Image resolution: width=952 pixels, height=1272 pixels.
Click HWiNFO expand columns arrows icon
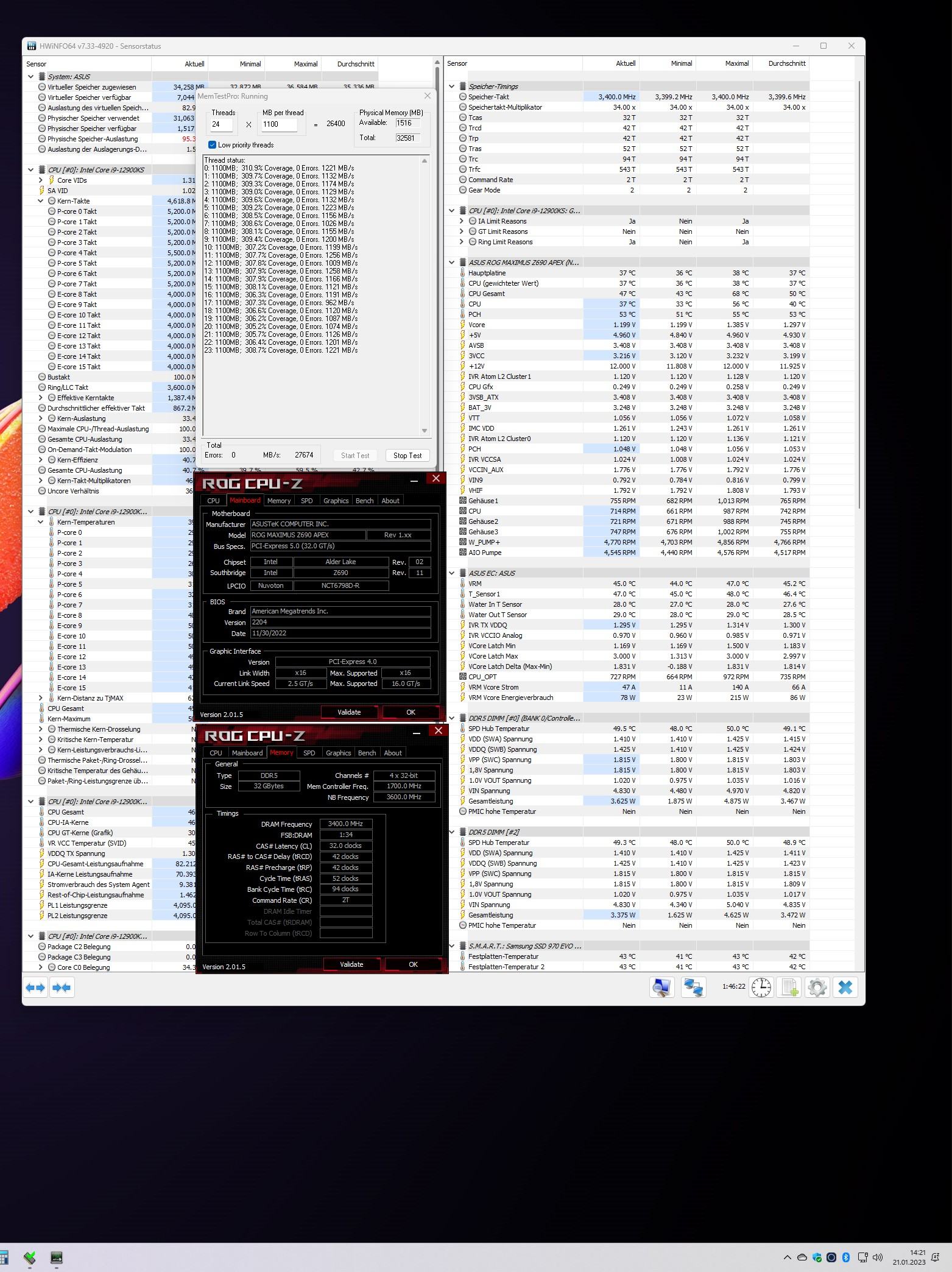click(x=36, y=988)
